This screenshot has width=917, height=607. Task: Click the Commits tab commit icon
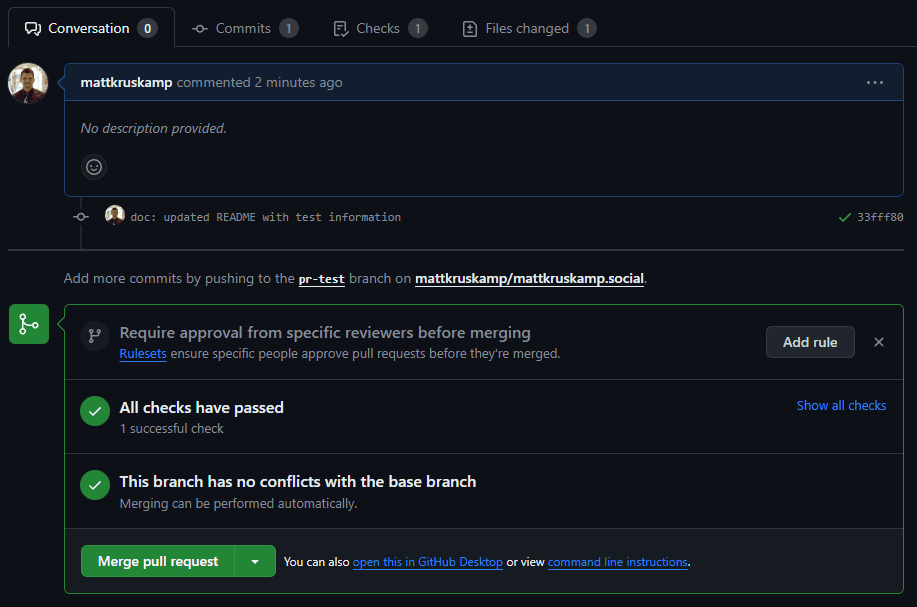(x=199, y=29)
